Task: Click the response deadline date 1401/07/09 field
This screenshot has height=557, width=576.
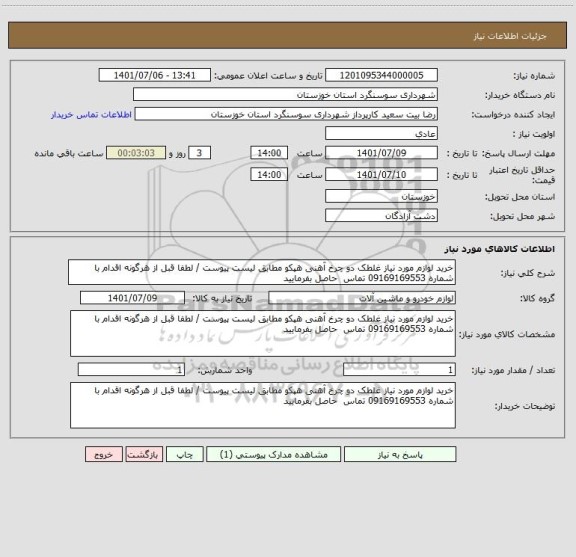Action: tap(381, 153)
